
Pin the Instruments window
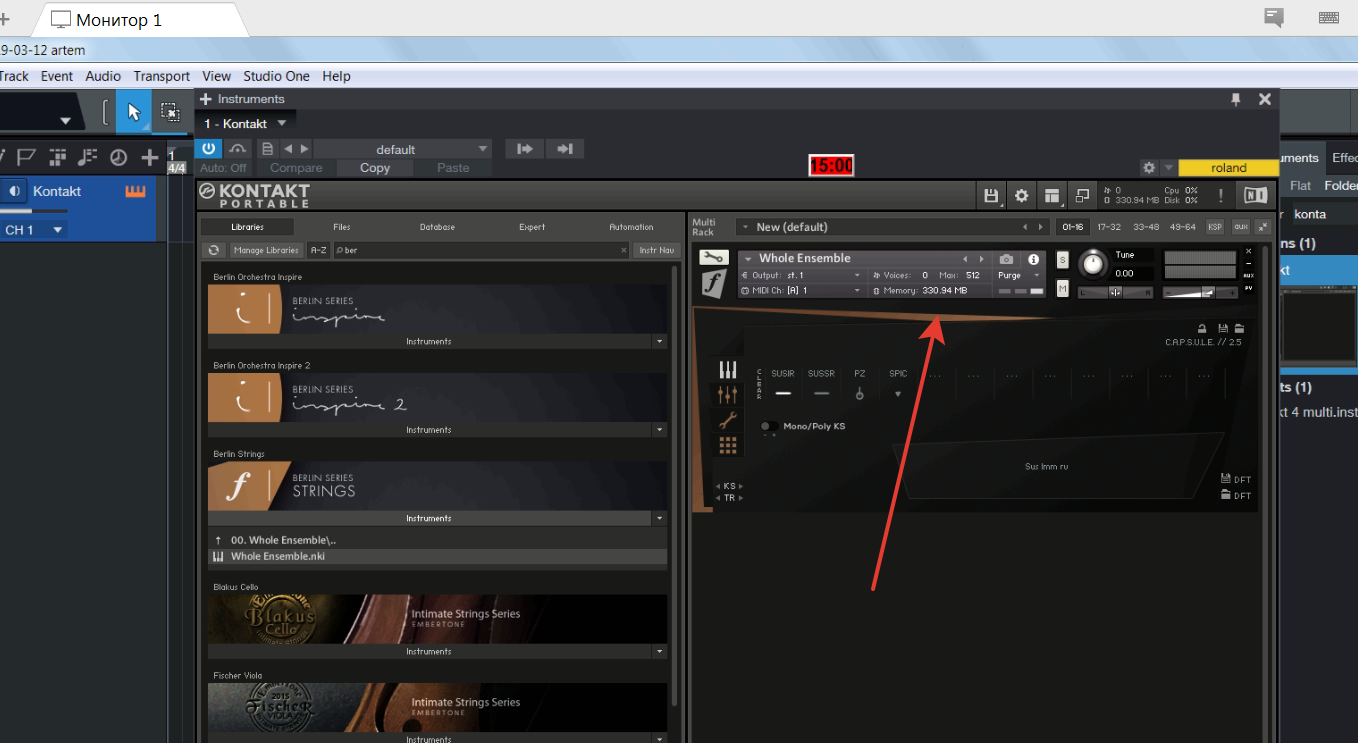click(1236, 99)
